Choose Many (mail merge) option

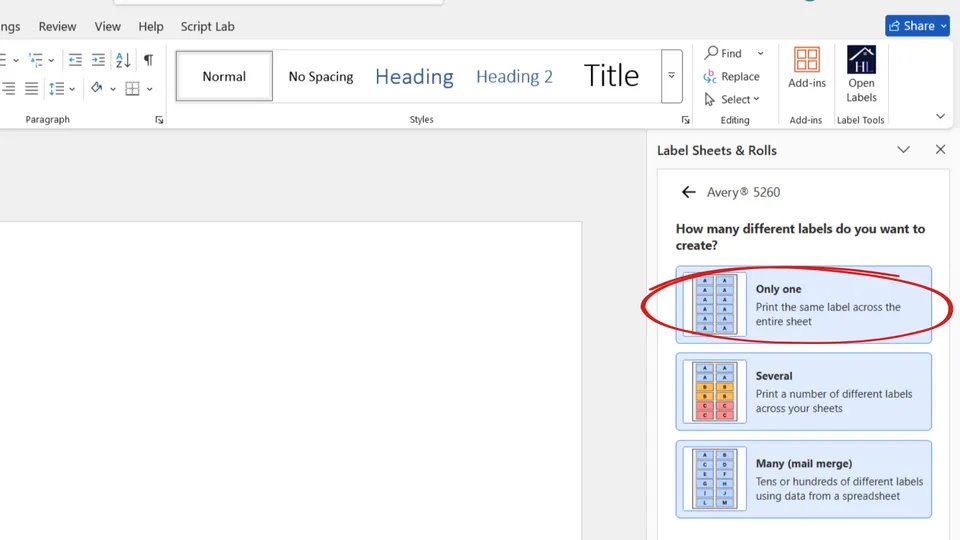coord(803,479)
